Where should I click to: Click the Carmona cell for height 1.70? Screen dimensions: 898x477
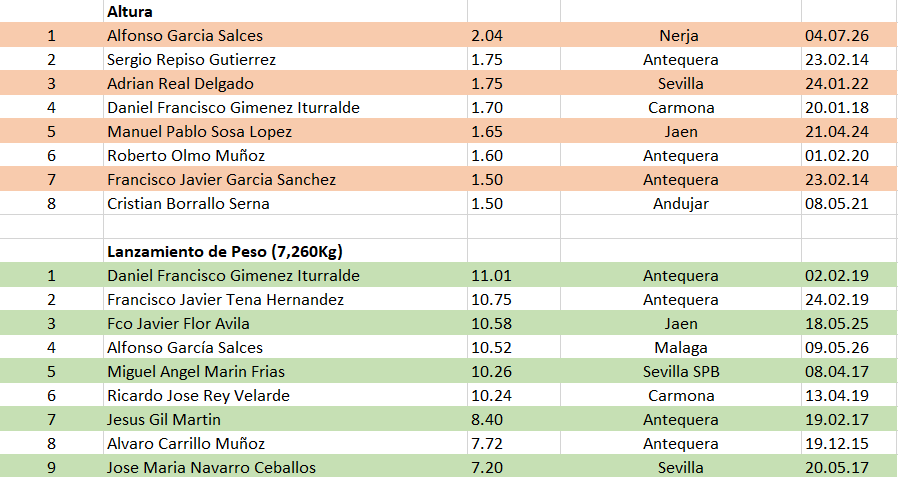(680, 107)
